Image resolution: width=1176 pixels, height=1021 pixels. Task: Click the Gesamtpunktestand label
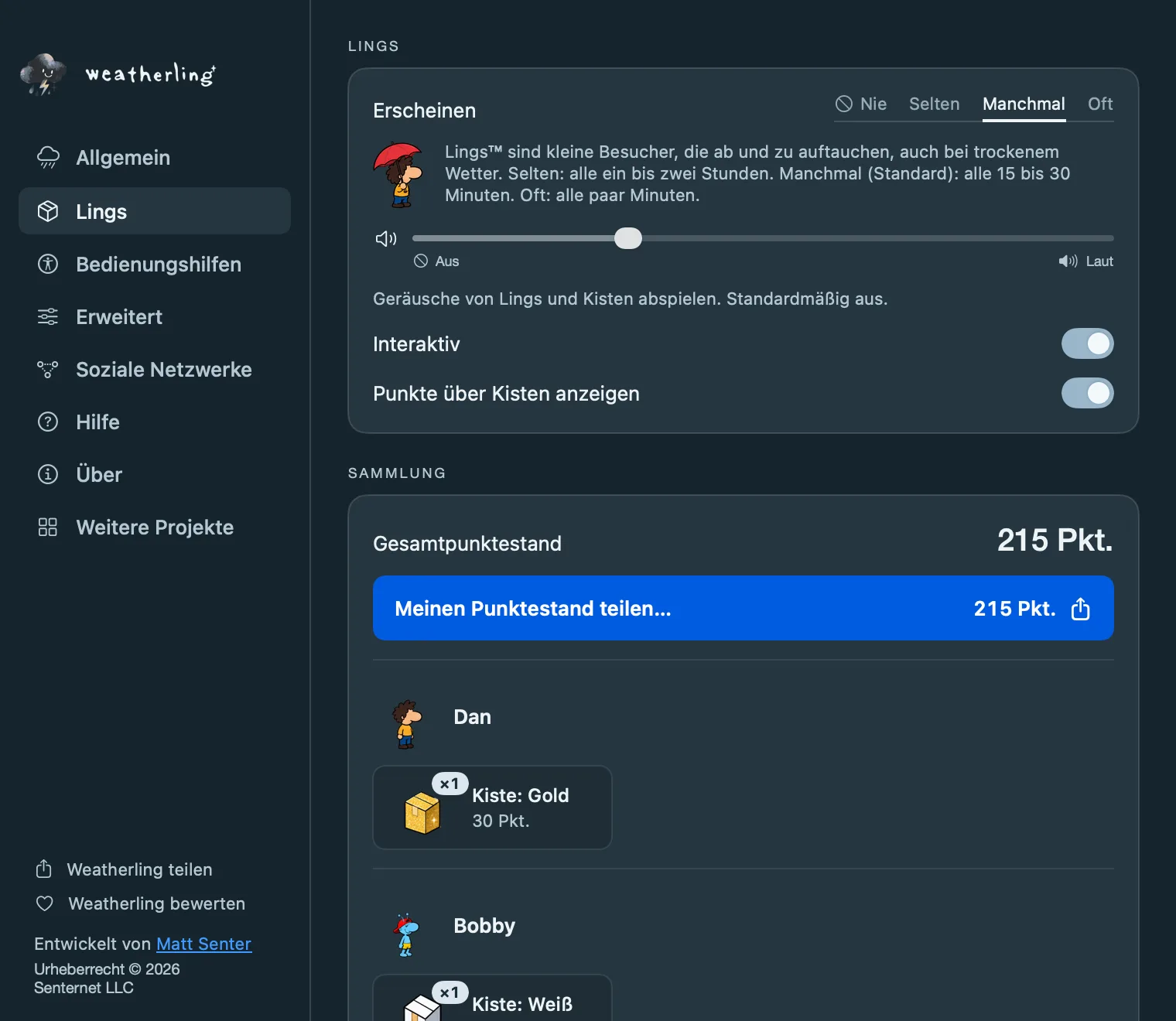[467, 544]
